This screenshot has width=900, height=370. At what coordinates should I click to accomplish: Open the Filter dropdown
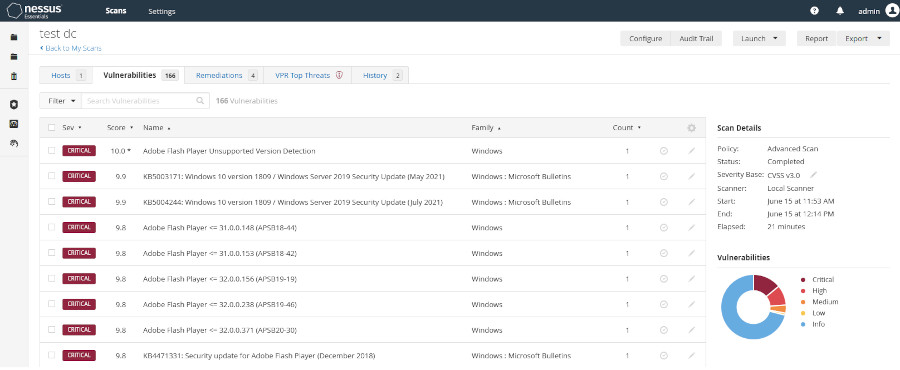tap(61, 100)
